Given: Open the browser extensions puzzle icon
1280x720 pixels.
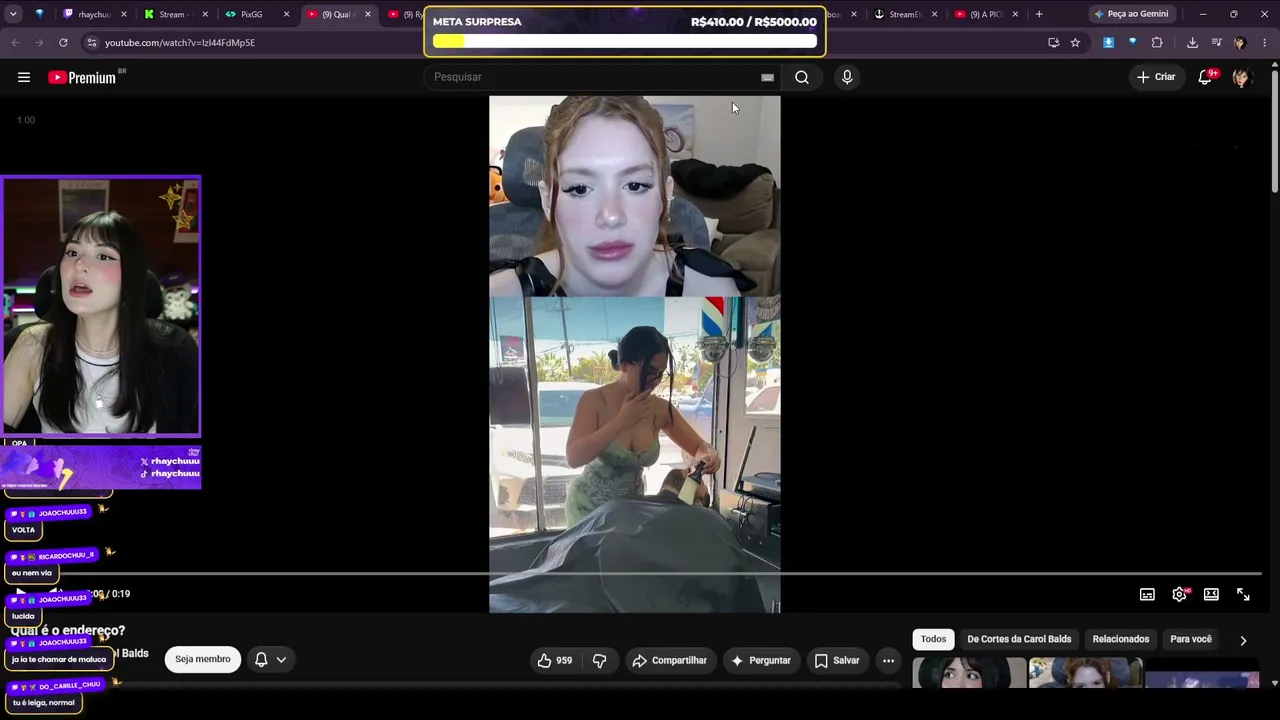Looking at the screenshot, I should point(1157,43).
